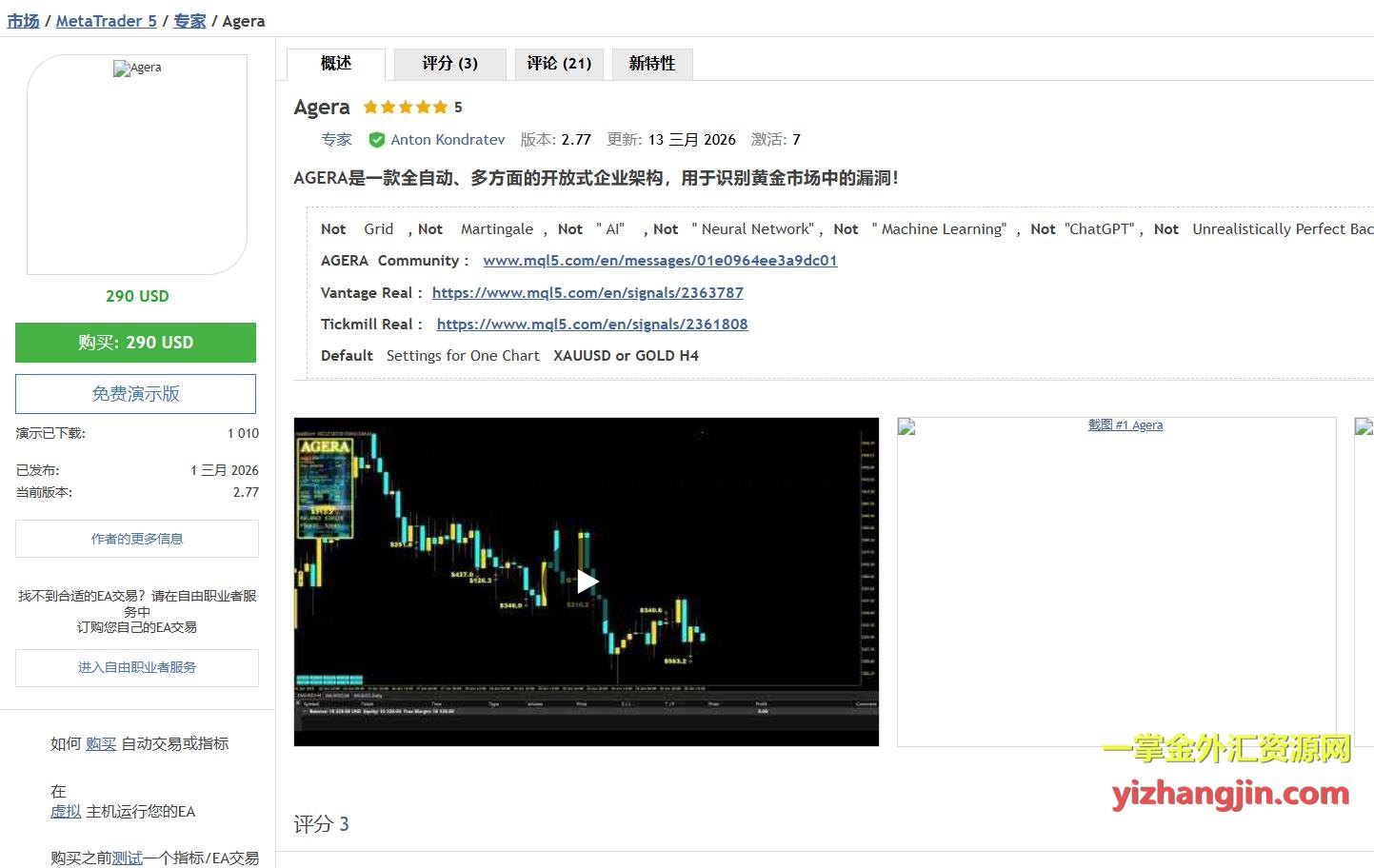The height and width of the screenshot is (868, 1374).
Task: Click the five-star rating next to Agera
Action: [x=405, y=108]
